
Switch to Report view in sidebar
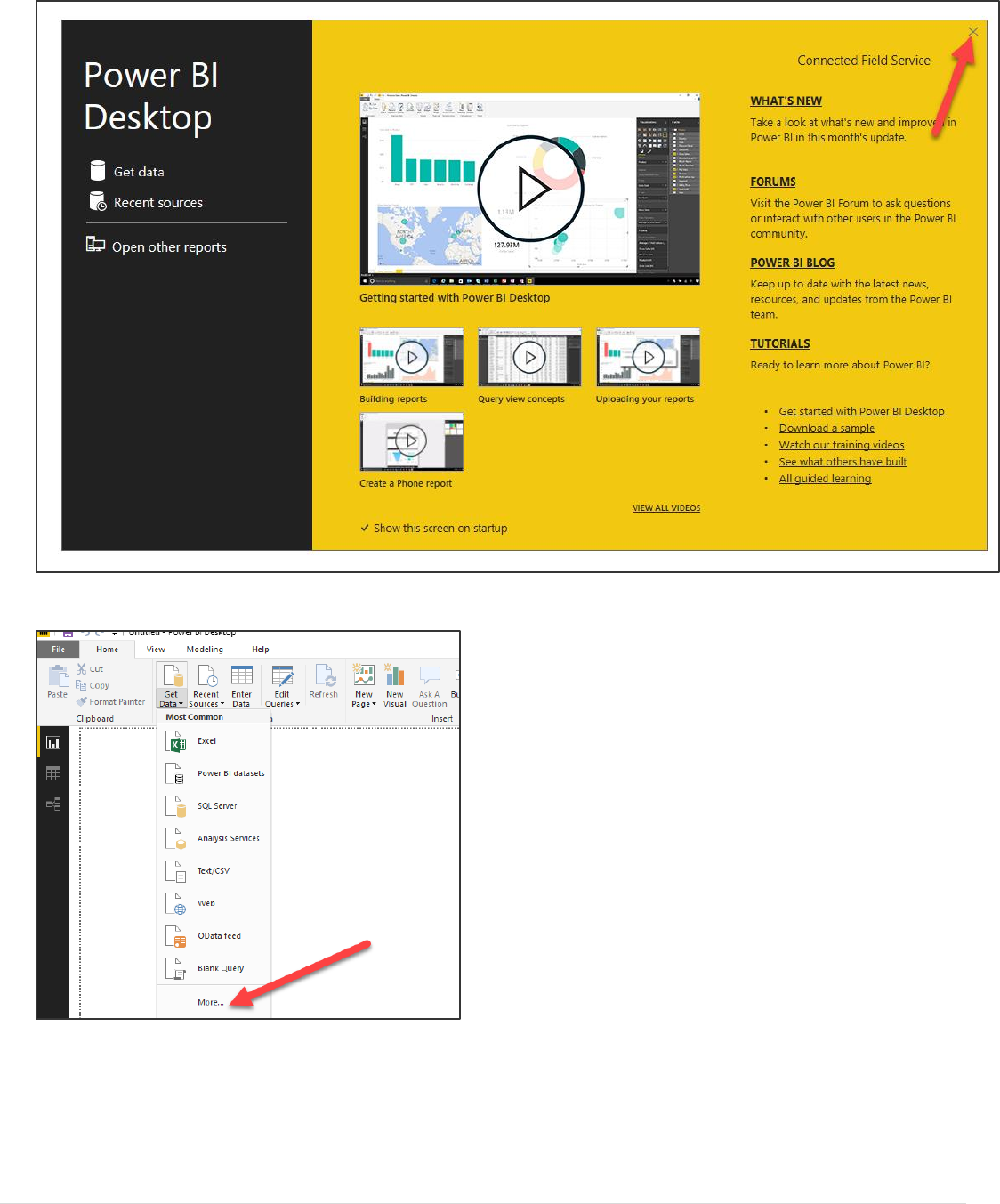click(53, 742)
